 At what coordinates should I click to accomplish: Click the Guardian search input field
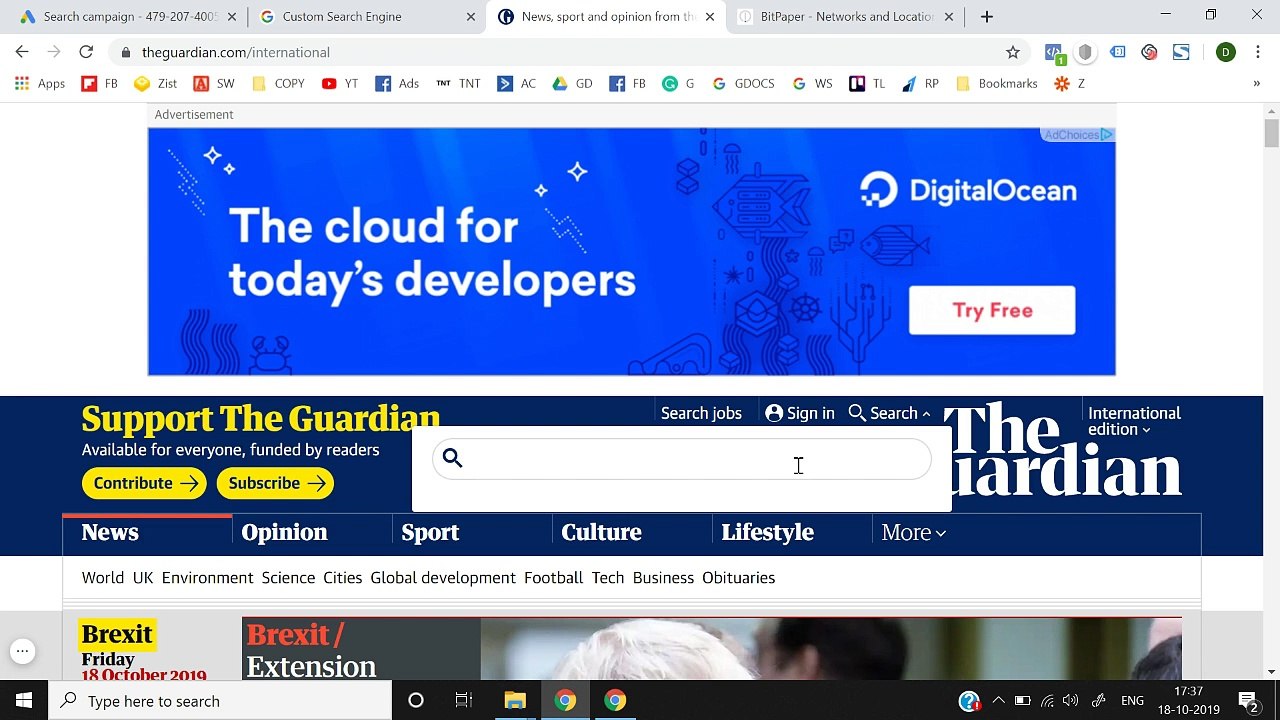682,459
